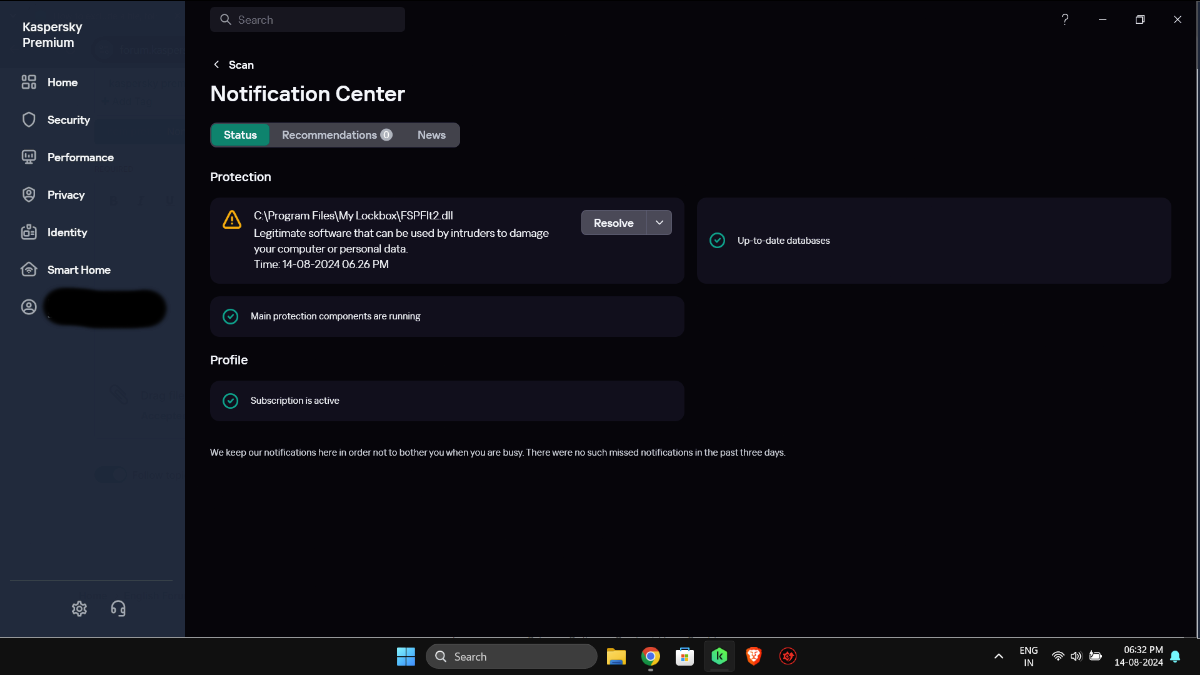
Task: Open Windows notifications bell icon
Action: [x=1176, y=657]
